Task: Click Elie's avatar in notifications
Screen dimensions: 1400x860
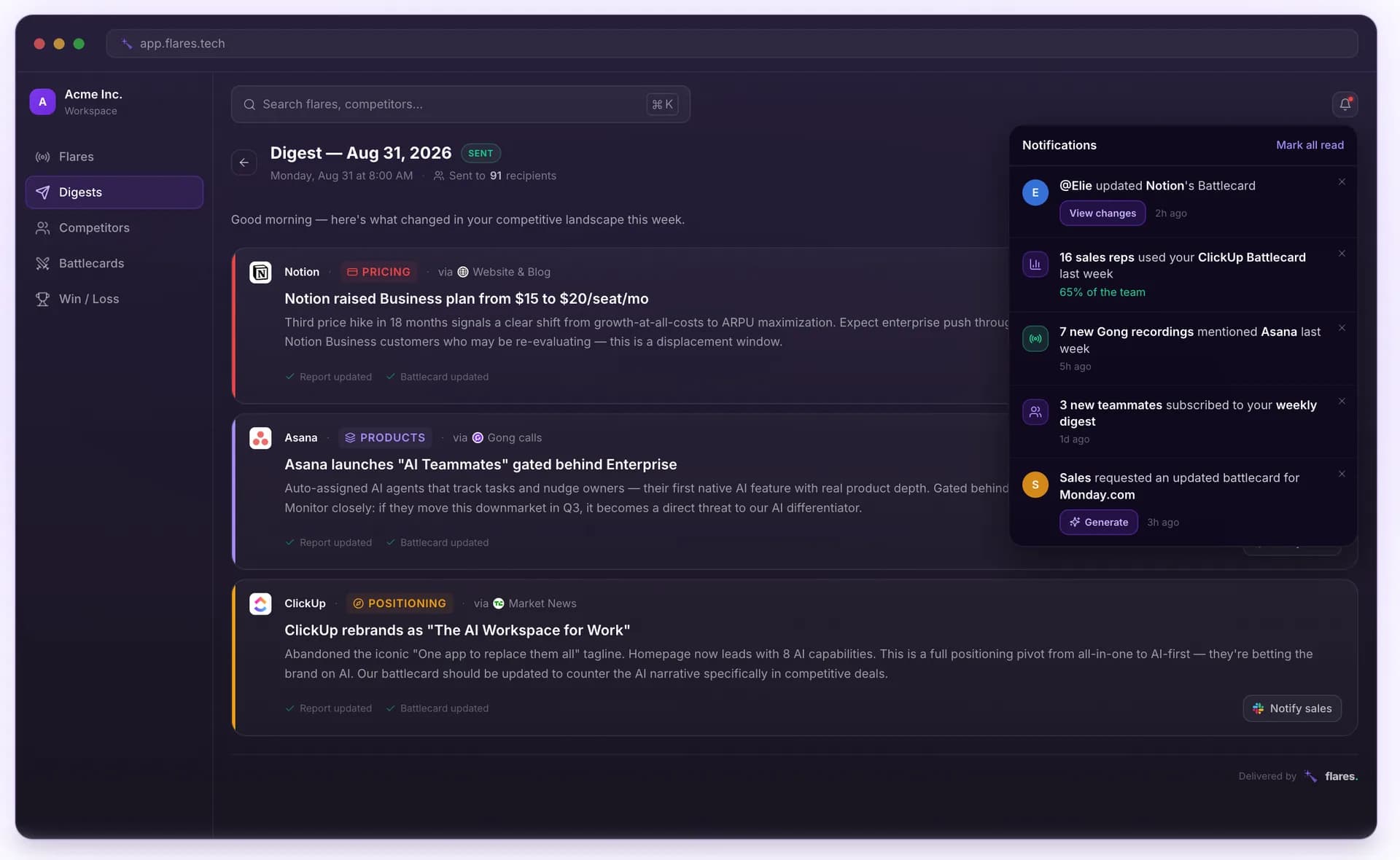Action: 1035,192
